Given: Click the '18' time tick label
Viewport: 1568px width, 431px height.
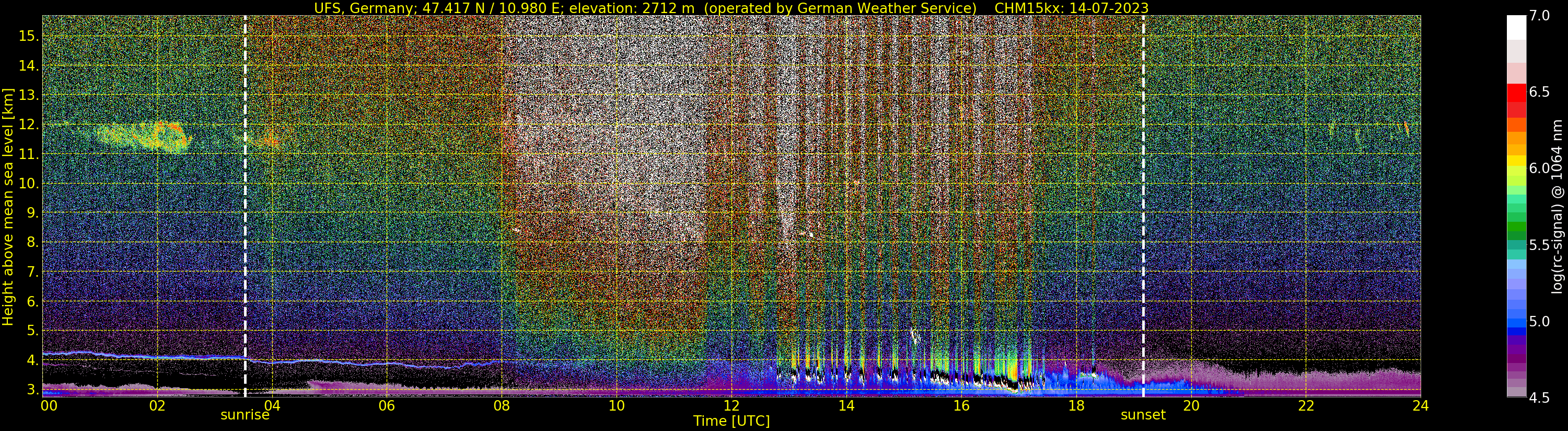Looking at the screenshot, I should (1076, 405).
